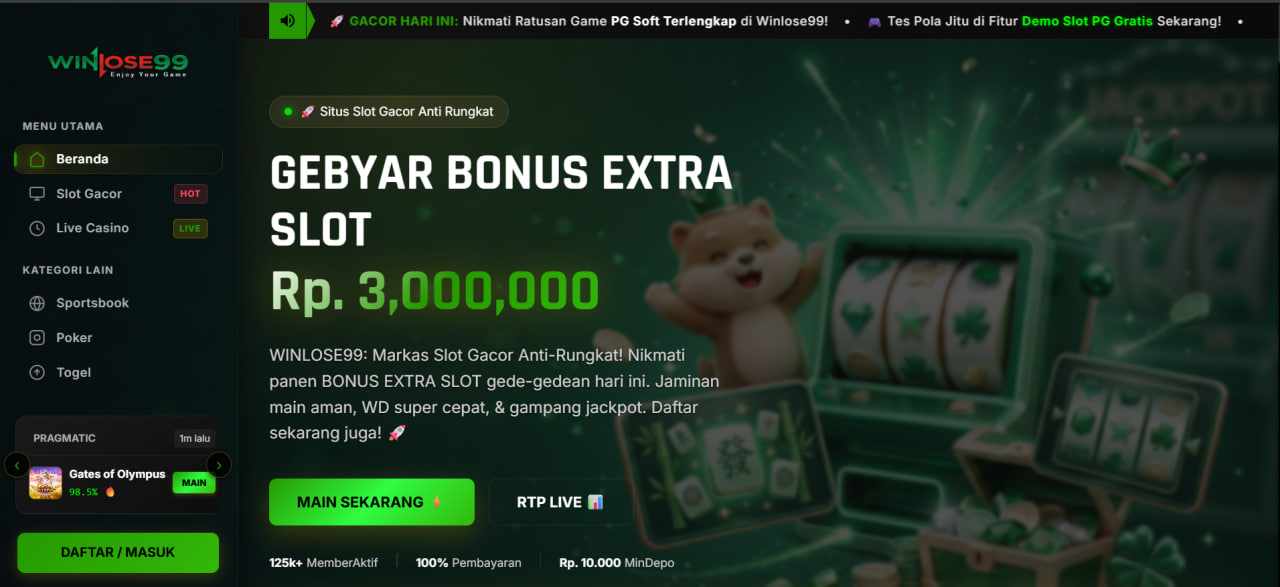The width and height of the screenshot is (1280, 587).
Task: Click the Gates of Olympus thumbnail
Action: [x=45, y=483]
